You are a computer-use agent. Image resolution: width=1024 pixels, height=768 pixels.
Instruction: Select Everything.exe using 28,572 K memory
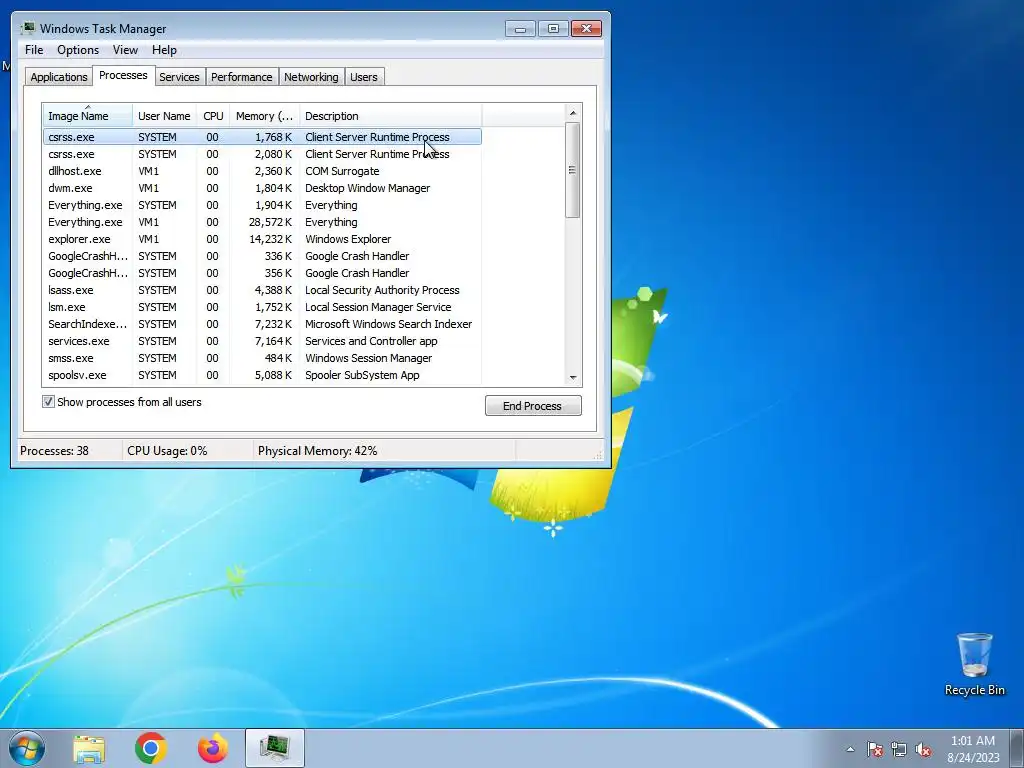[x=263, y=222]
